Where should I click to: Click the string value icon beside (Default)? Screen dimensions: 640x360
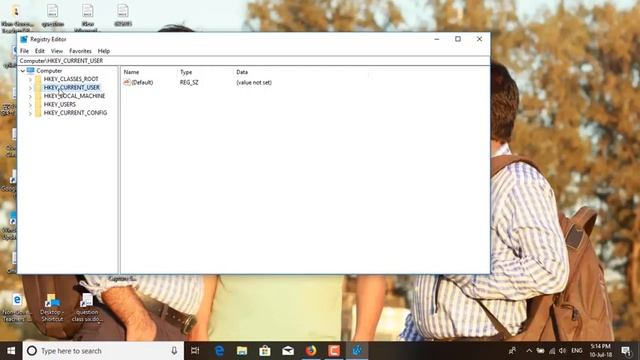click(127, 82)
